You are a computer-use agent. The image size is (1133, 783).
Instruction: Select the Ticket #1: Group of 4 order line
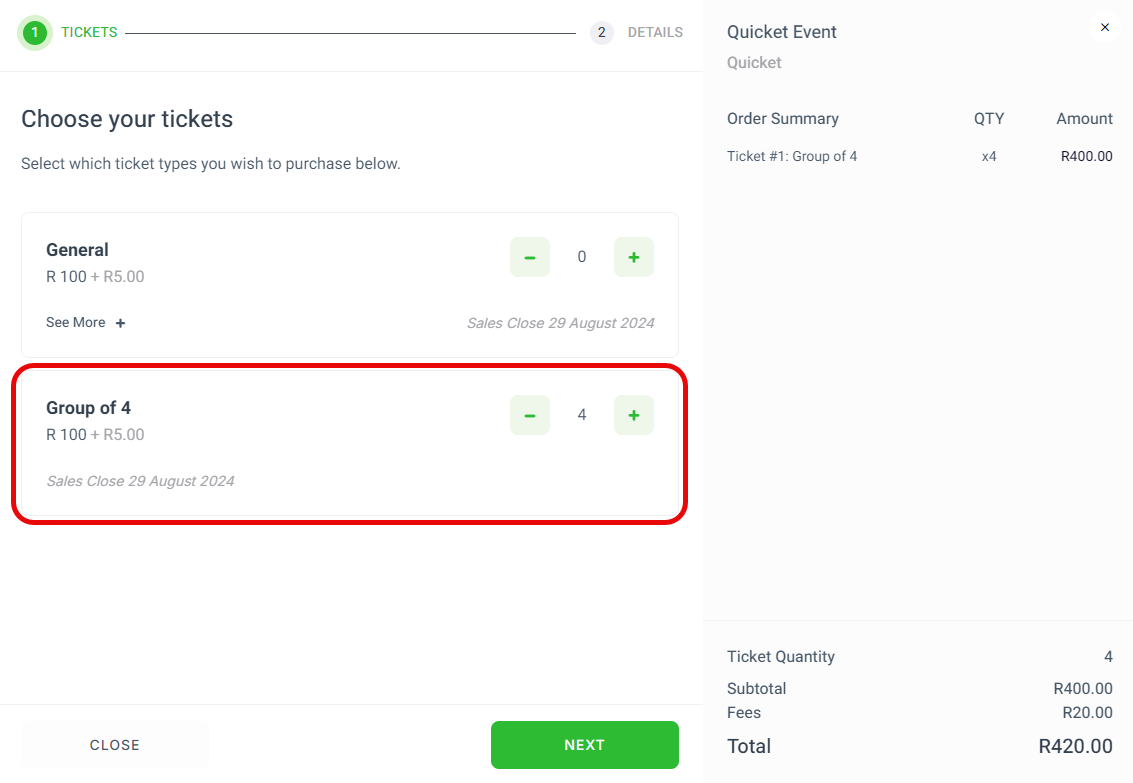[919, 156]
